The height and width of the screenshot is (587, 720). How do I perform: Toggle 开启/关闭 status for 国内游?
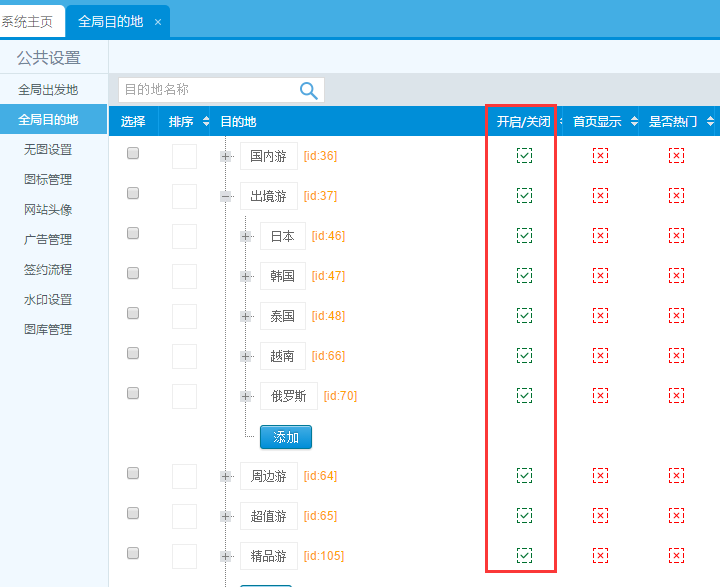524,155
